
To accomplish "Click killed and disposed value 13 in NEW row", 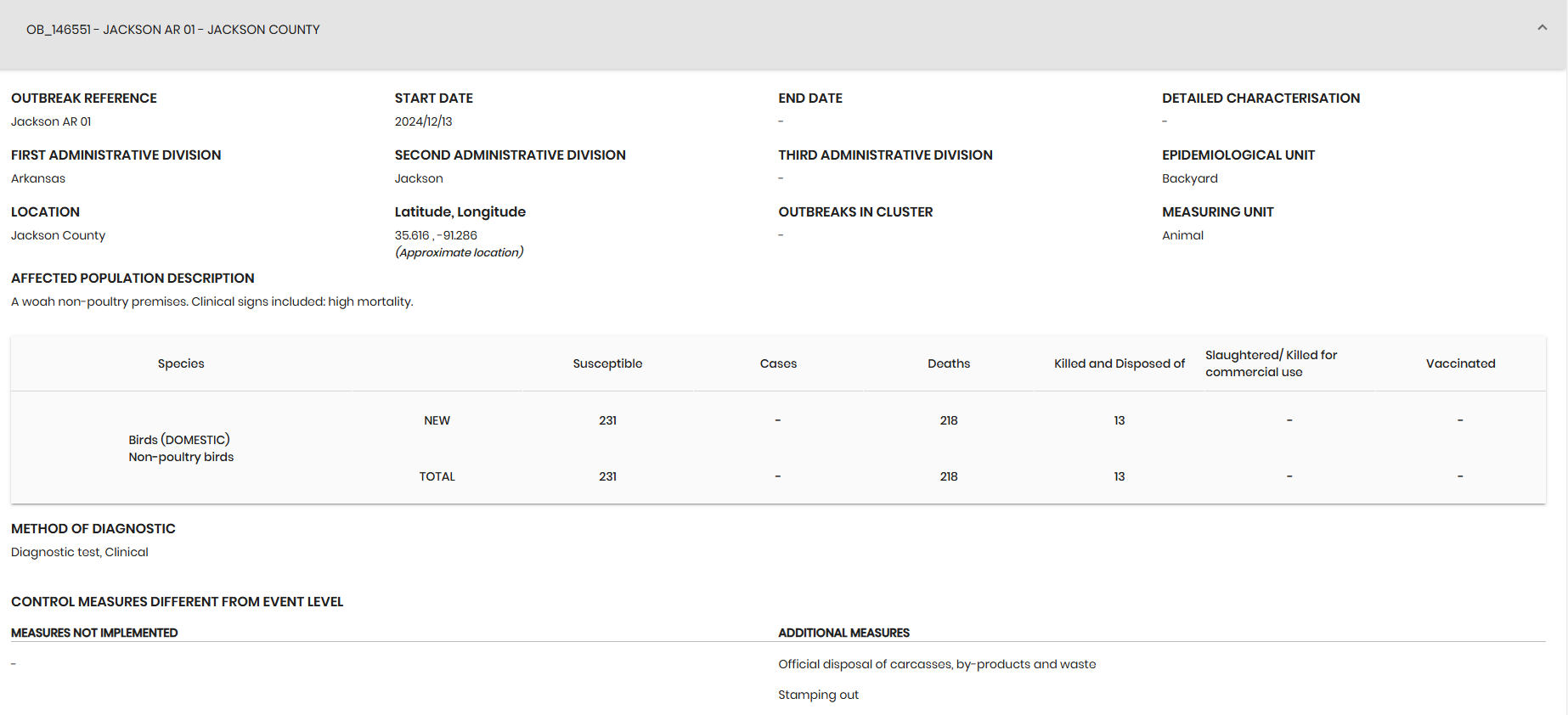I will pyautogui.click(x=1120, y=420).
